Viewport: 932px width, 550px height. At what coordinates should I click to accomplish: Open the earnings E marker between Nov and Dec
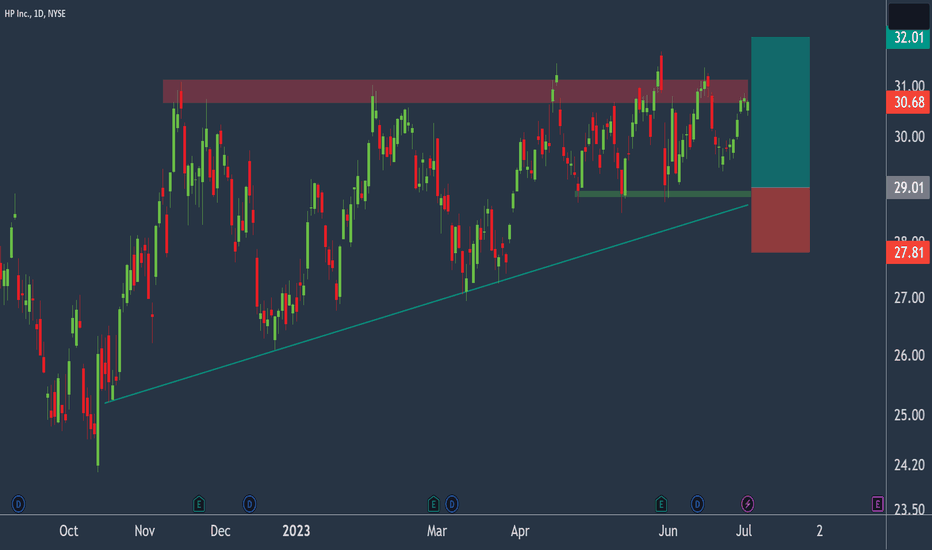pos(199,504)
